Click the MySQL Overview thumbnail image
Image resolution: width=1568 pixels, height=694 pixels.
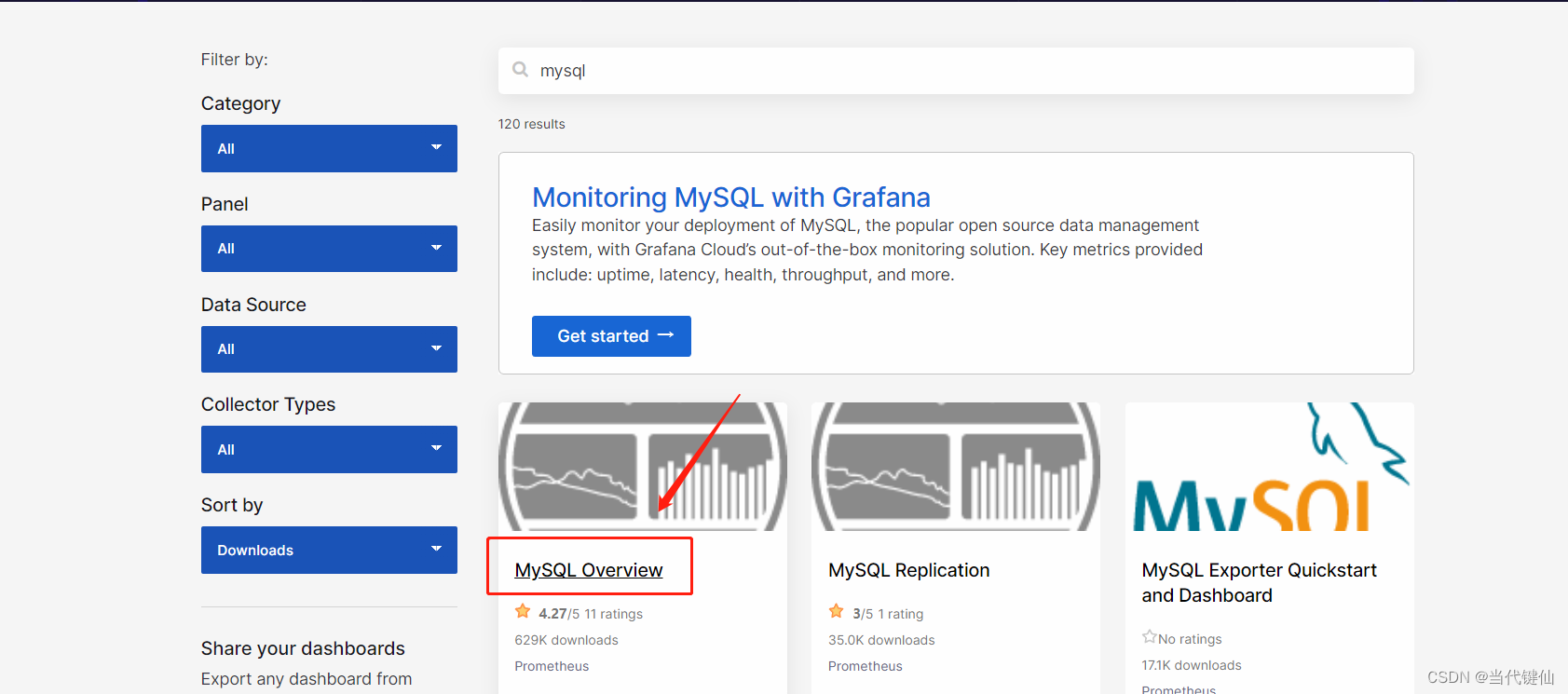pos(643,467)
